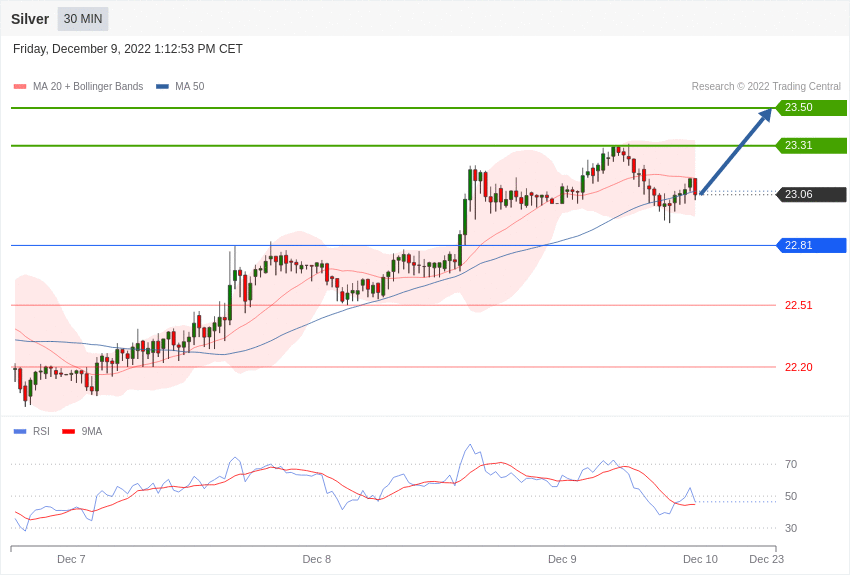This screenshot has height=576, width=850.
Task: Click the blue MA 50 legend swatch
Action: click(162, 87)
